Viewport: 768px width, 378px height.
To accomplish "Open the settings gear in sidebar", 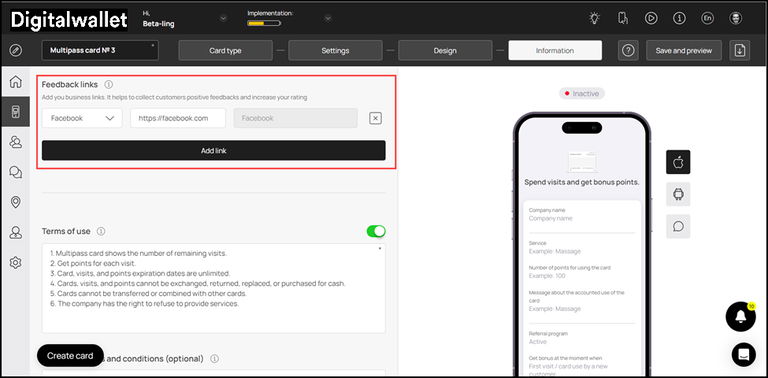I will (16, 262).
